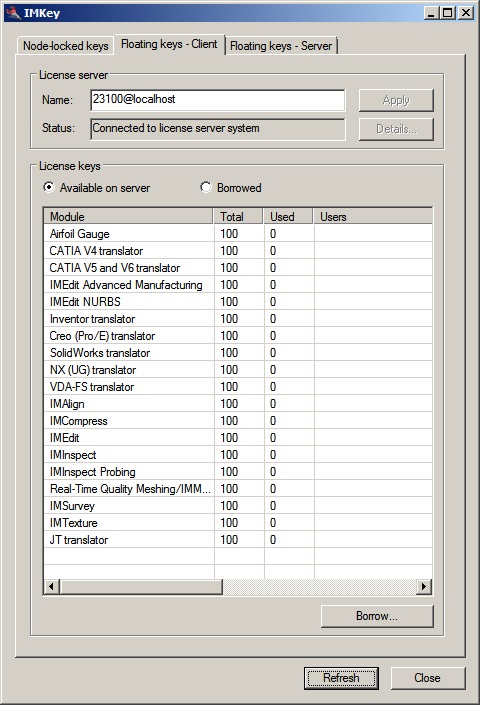Click the Used column header
480x705 pixels.
click(x=288, y=216)
